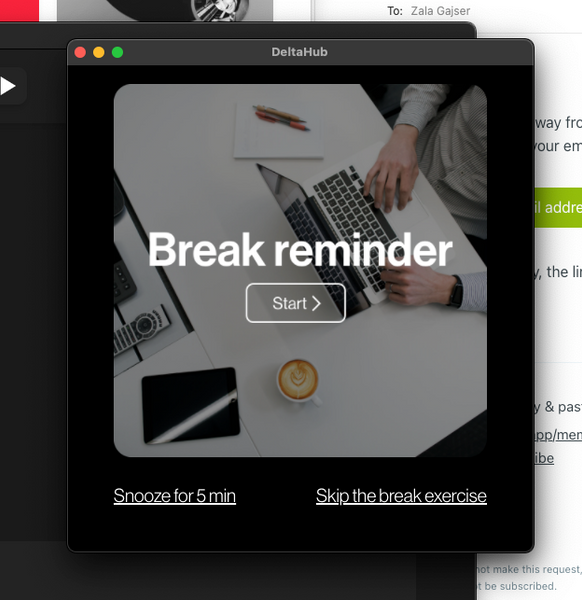Select recipient Zala Gajser in email

coord(440,11)
